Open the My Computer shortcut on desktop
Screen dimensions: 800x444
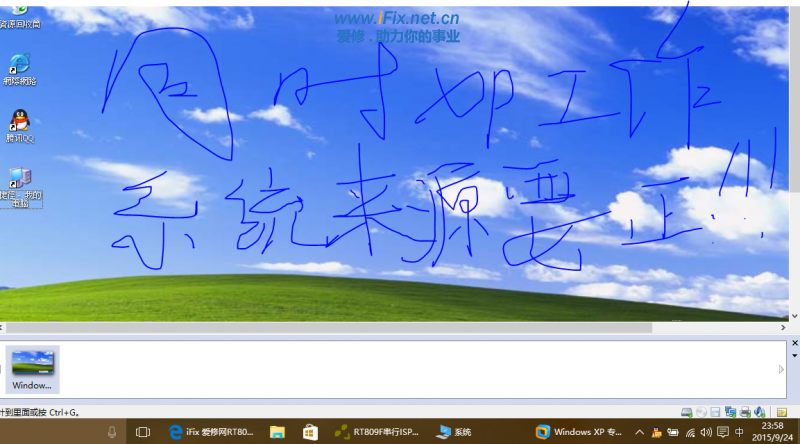tap(20, 188)
